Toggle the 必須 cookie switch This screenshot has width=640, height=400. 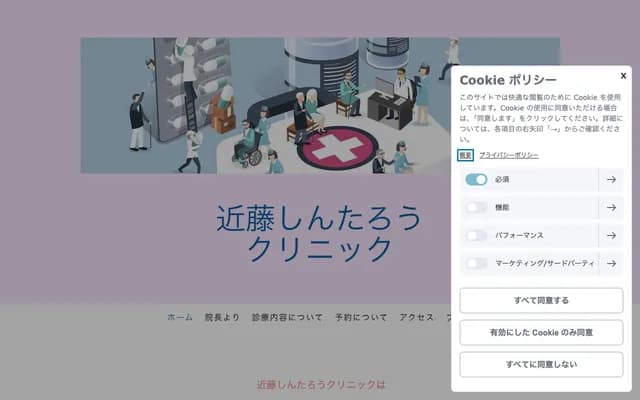click(476, 180)
